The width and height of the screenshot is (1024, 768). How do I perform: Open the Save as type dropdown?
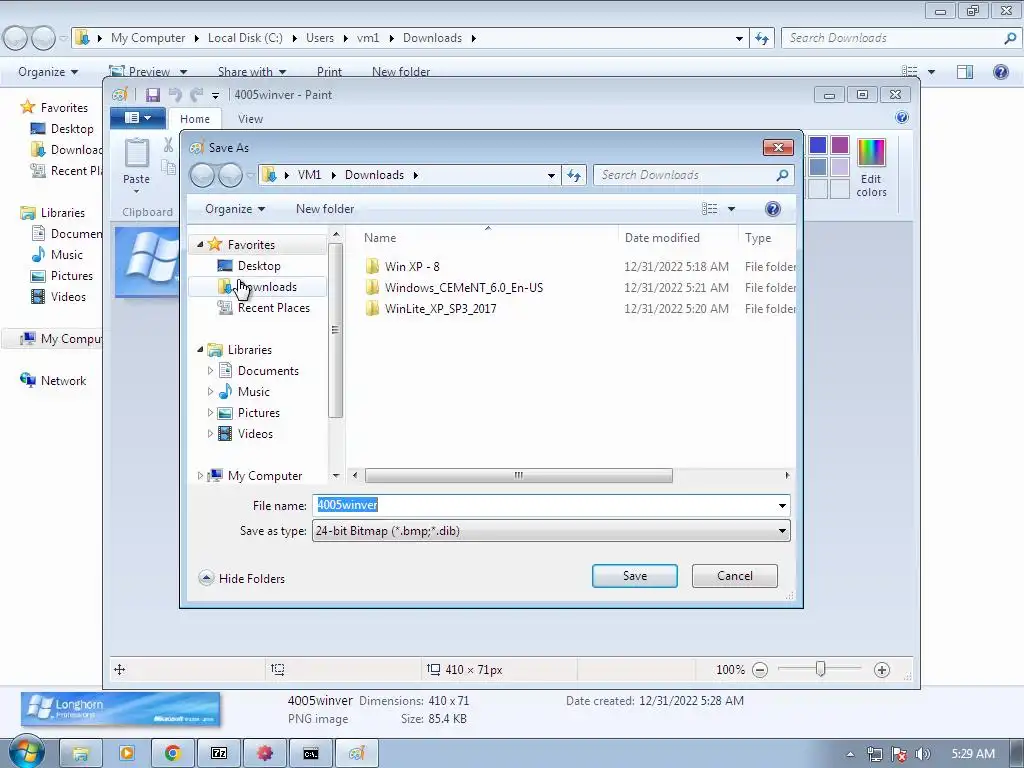(x=551, y=531)
